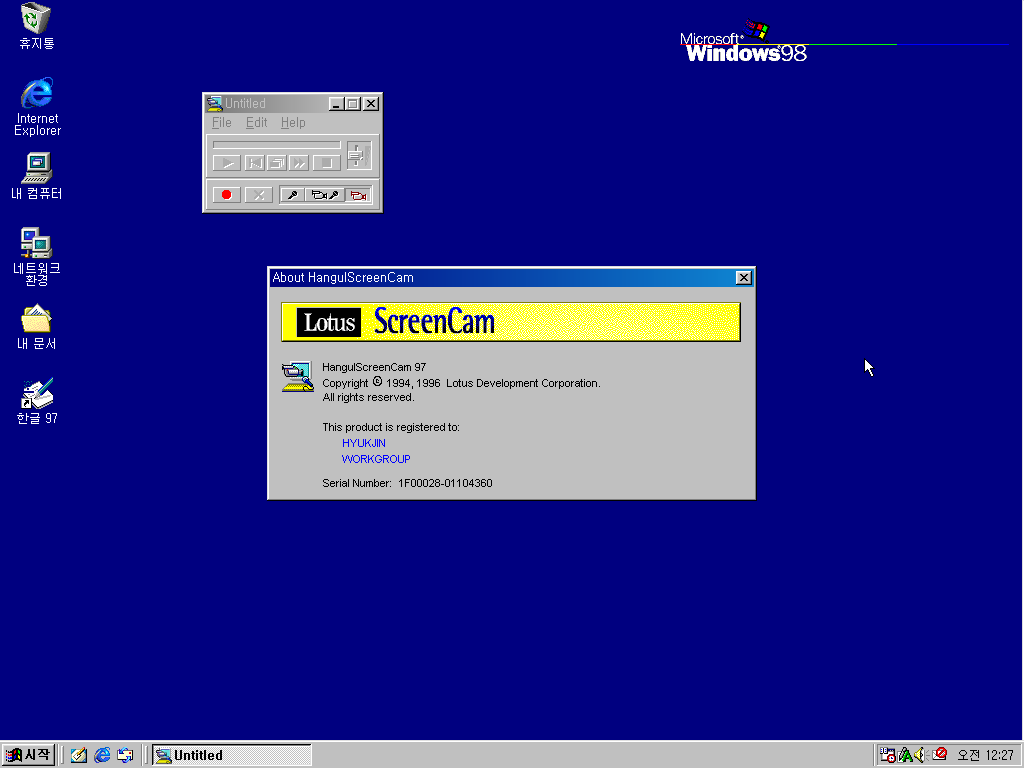Close the About HangulScreenCam dialog
This screenshot has width=1024, height=768.
(x=743, y=278)
